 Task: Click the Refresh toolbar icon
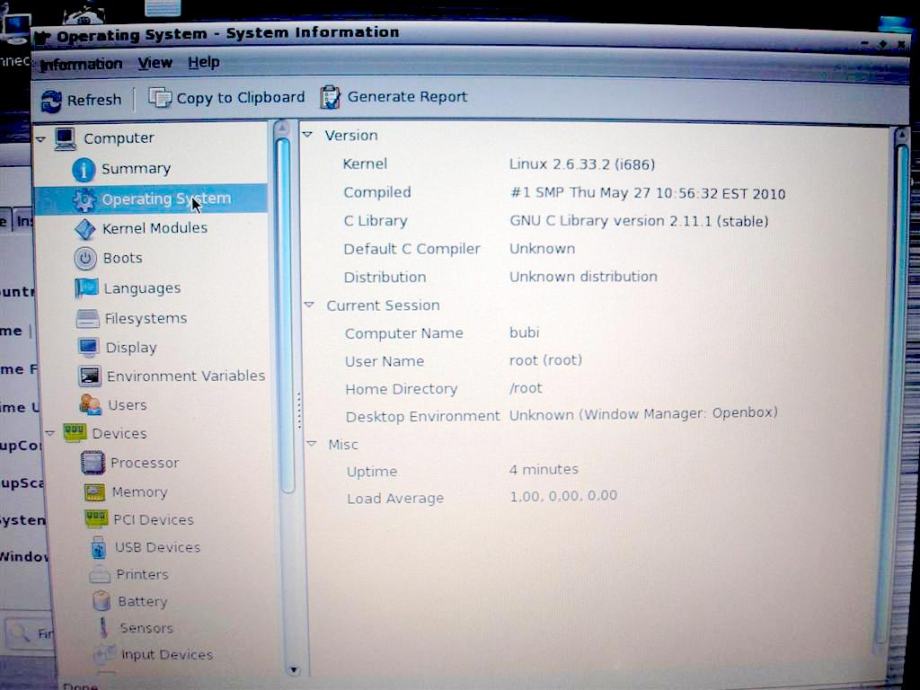tap(51, 101)
